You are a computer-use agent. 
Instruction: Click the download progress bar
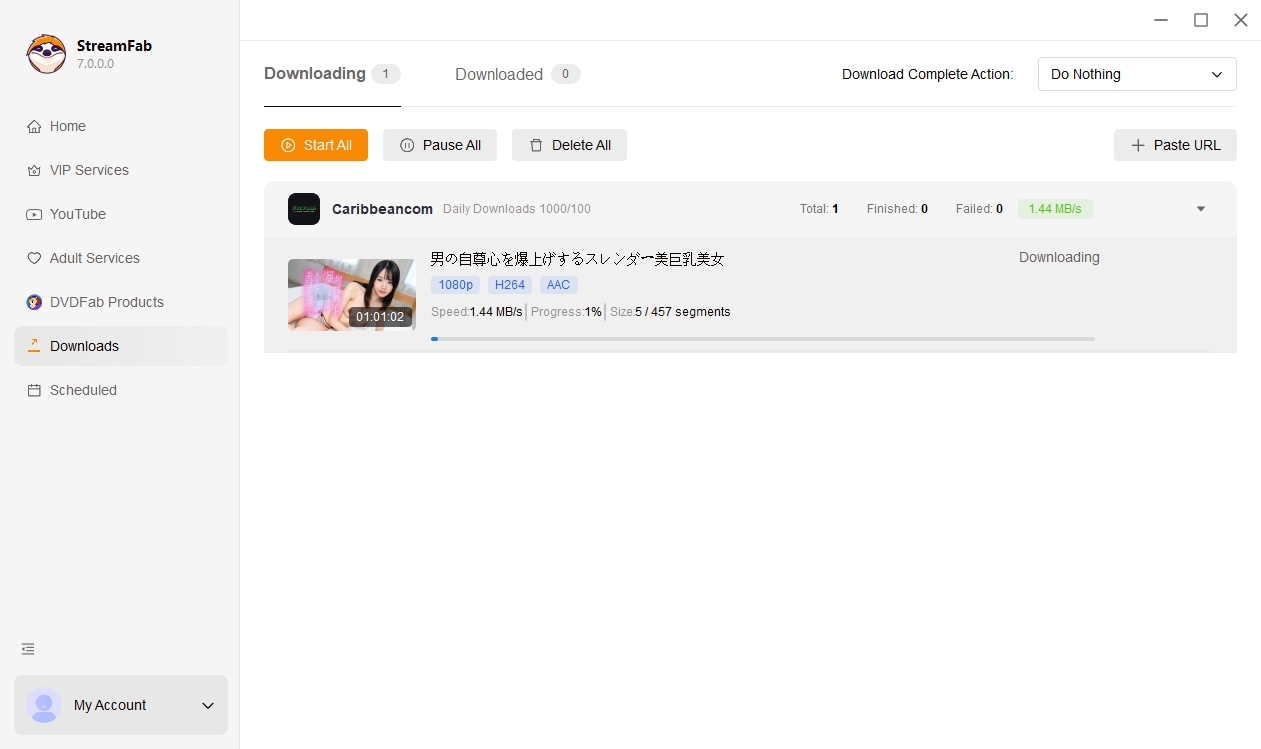click(763, 339)
